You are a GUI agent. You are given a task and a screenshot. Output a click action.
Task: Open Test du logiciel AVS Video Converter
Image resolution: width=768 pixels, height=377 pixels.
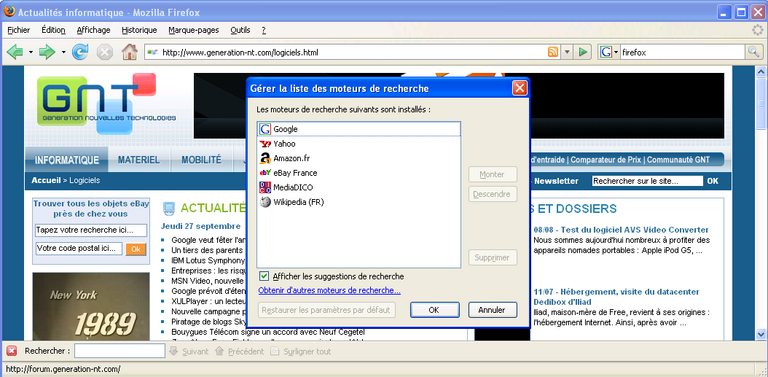click(x=621, y=230)
